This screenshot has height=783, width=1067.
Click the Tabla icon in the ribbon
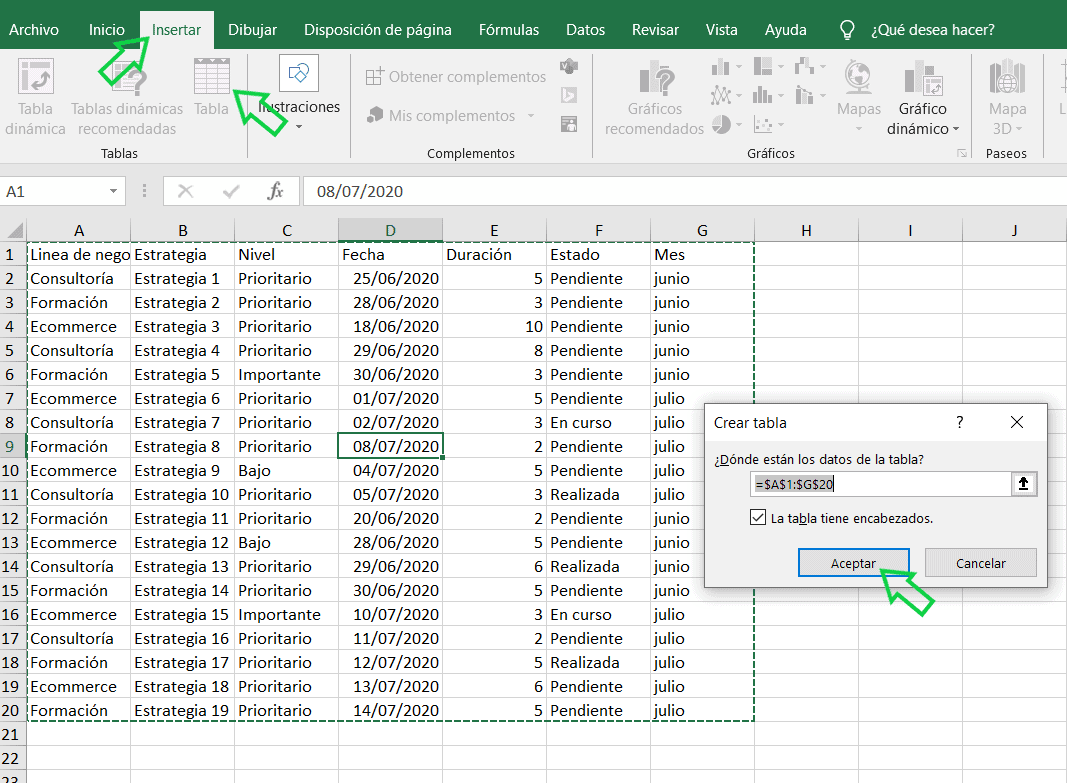(x=212, y=76)
